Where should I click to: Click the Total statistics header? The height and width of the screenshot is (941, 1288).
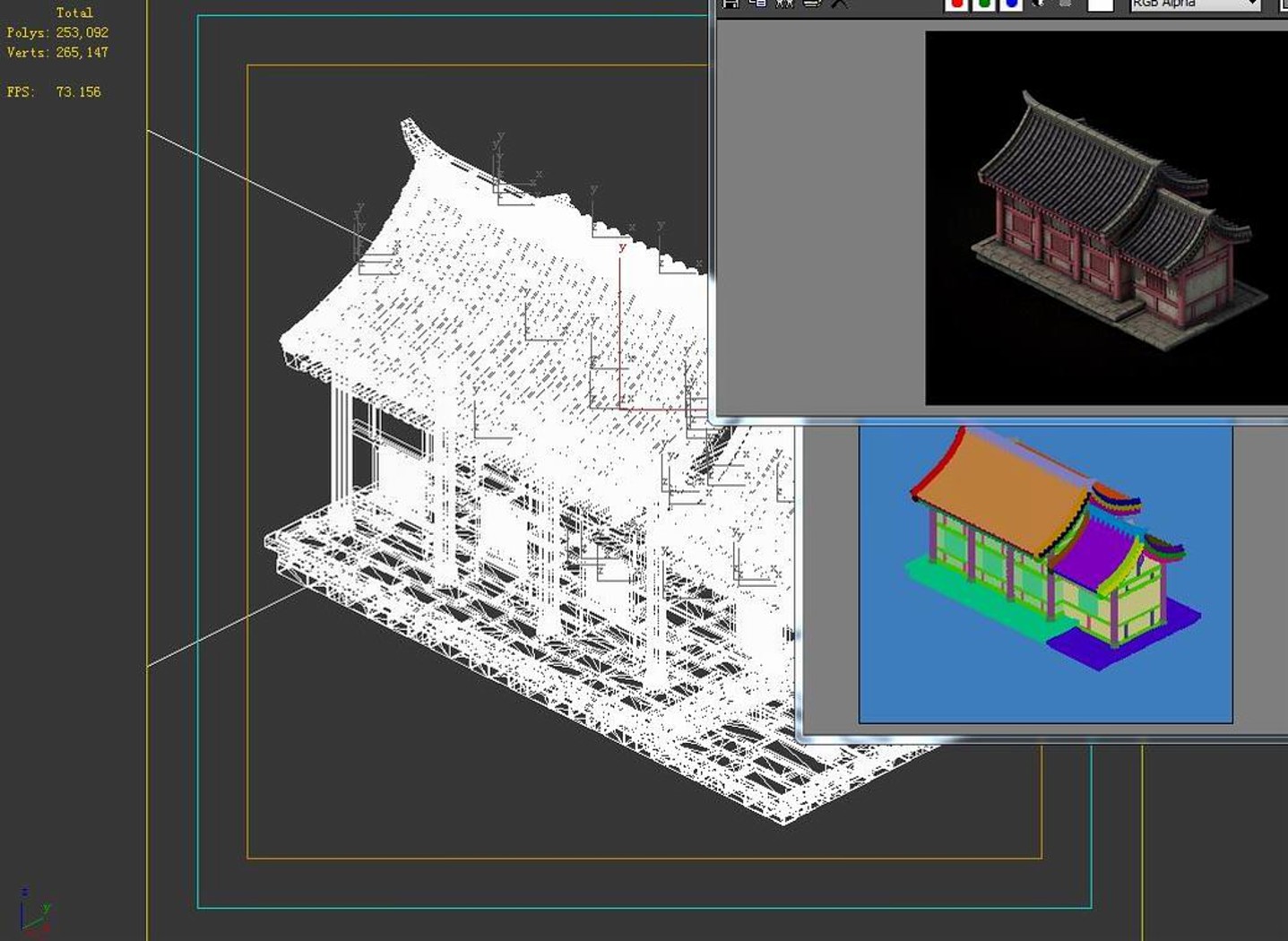click(74, 13)
